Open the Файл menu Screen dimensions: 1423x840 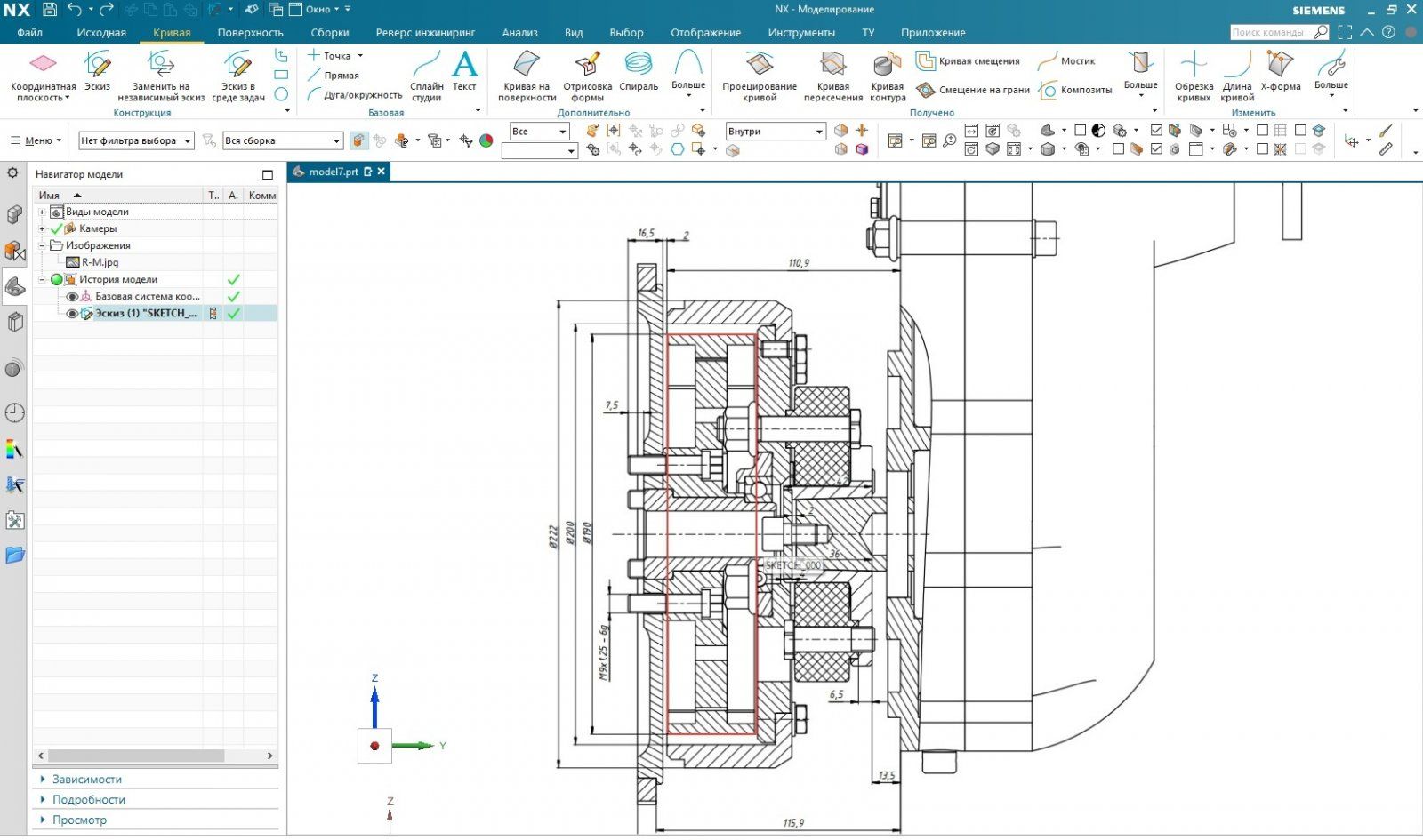29,33
